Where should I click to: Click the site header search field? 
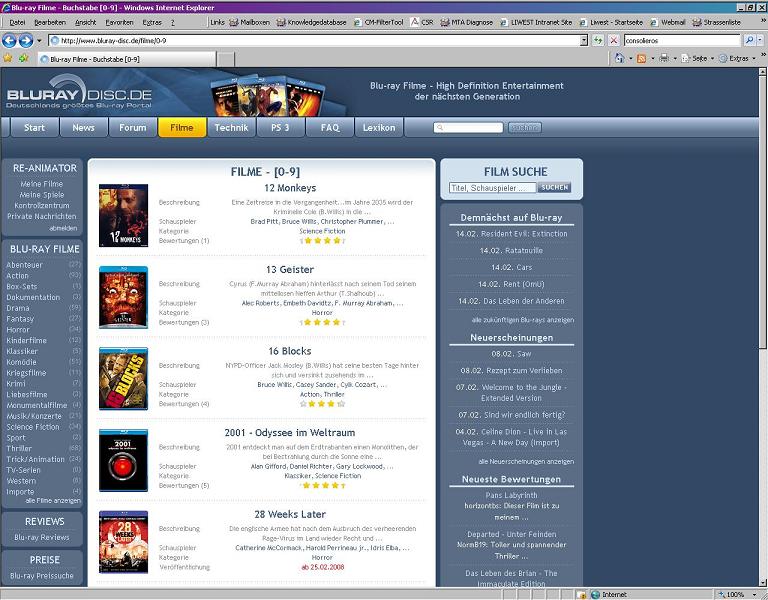(x=468, y=128)
